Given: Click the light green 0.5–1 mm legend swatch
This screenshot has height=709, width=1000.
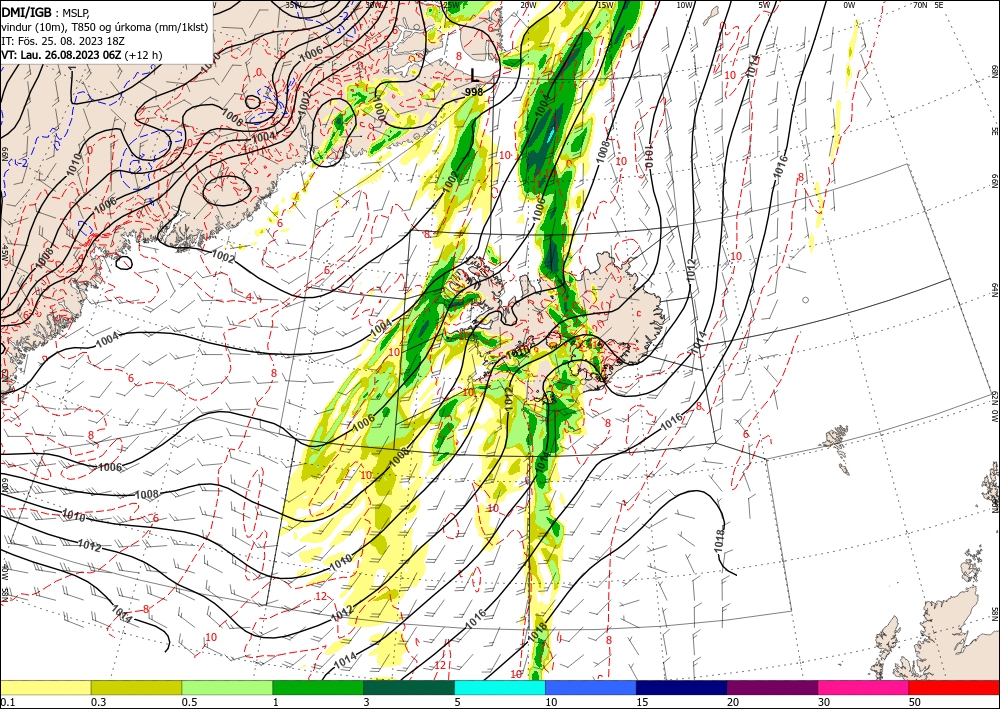Looking at the screenshot, I should pyautogui.click(x=227, y=687).
